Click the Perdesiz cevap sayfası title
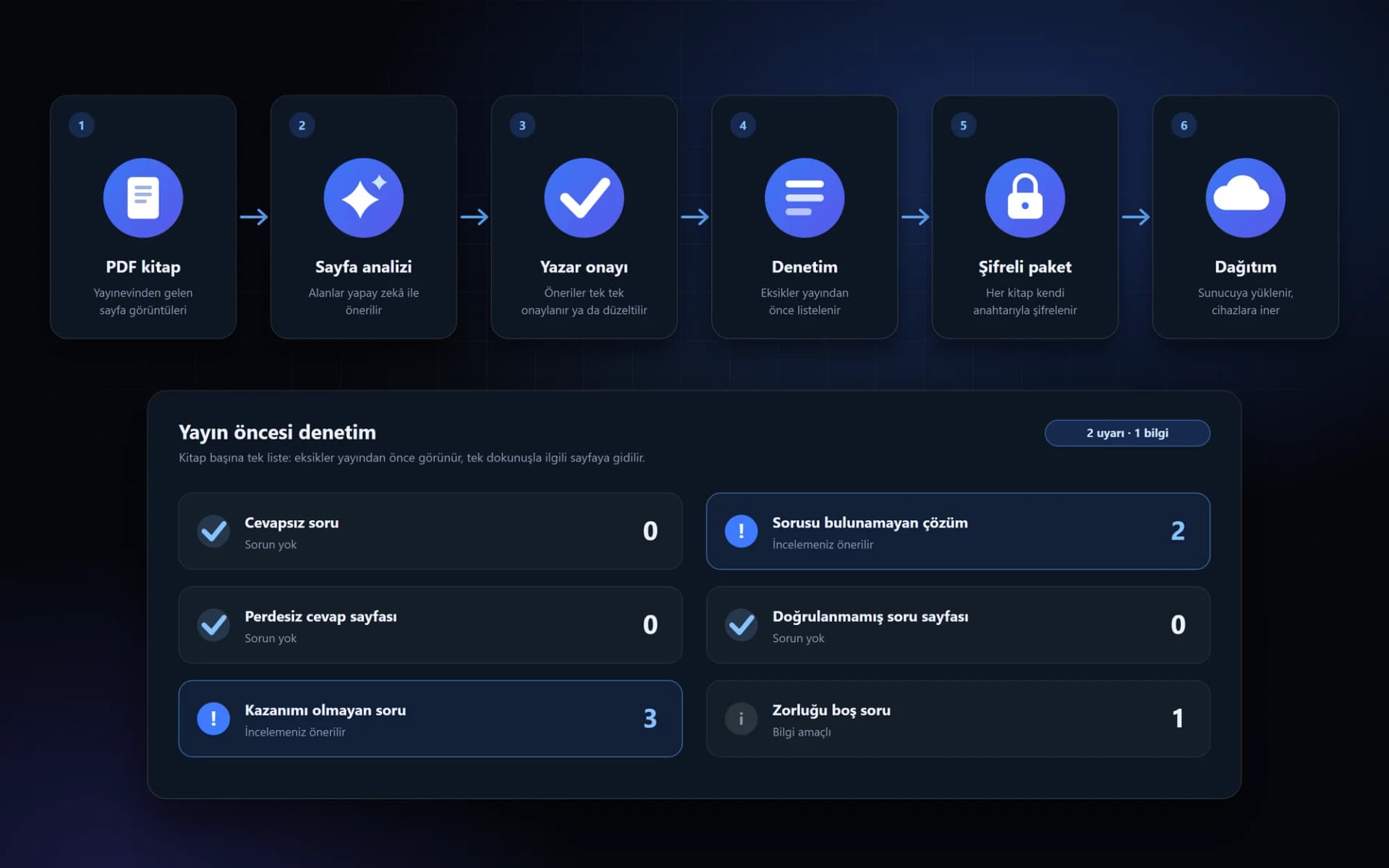The image size is (1389, 868). pos(320,616)
